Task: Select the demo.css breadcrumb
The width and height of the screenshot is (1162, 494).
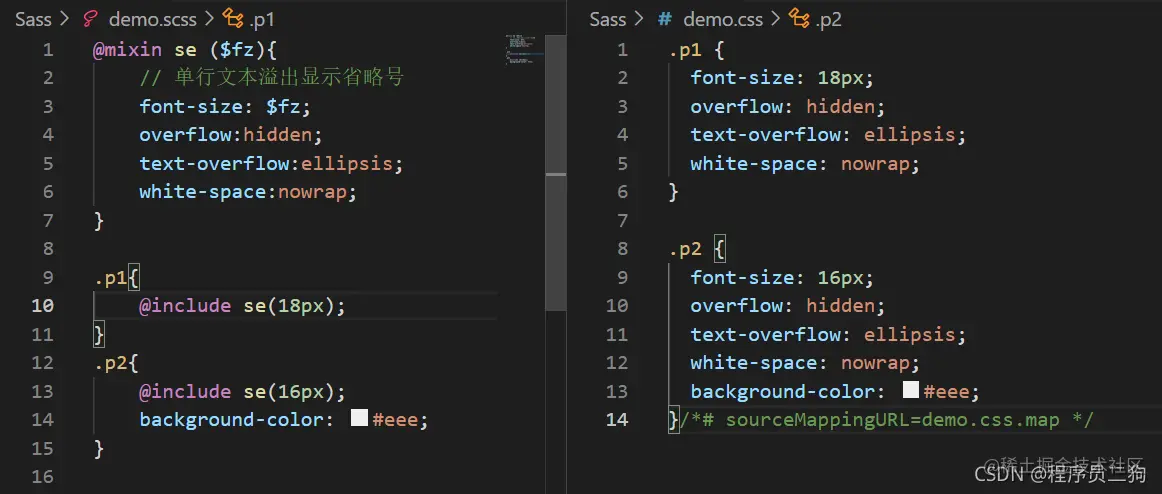Action: 723,19
